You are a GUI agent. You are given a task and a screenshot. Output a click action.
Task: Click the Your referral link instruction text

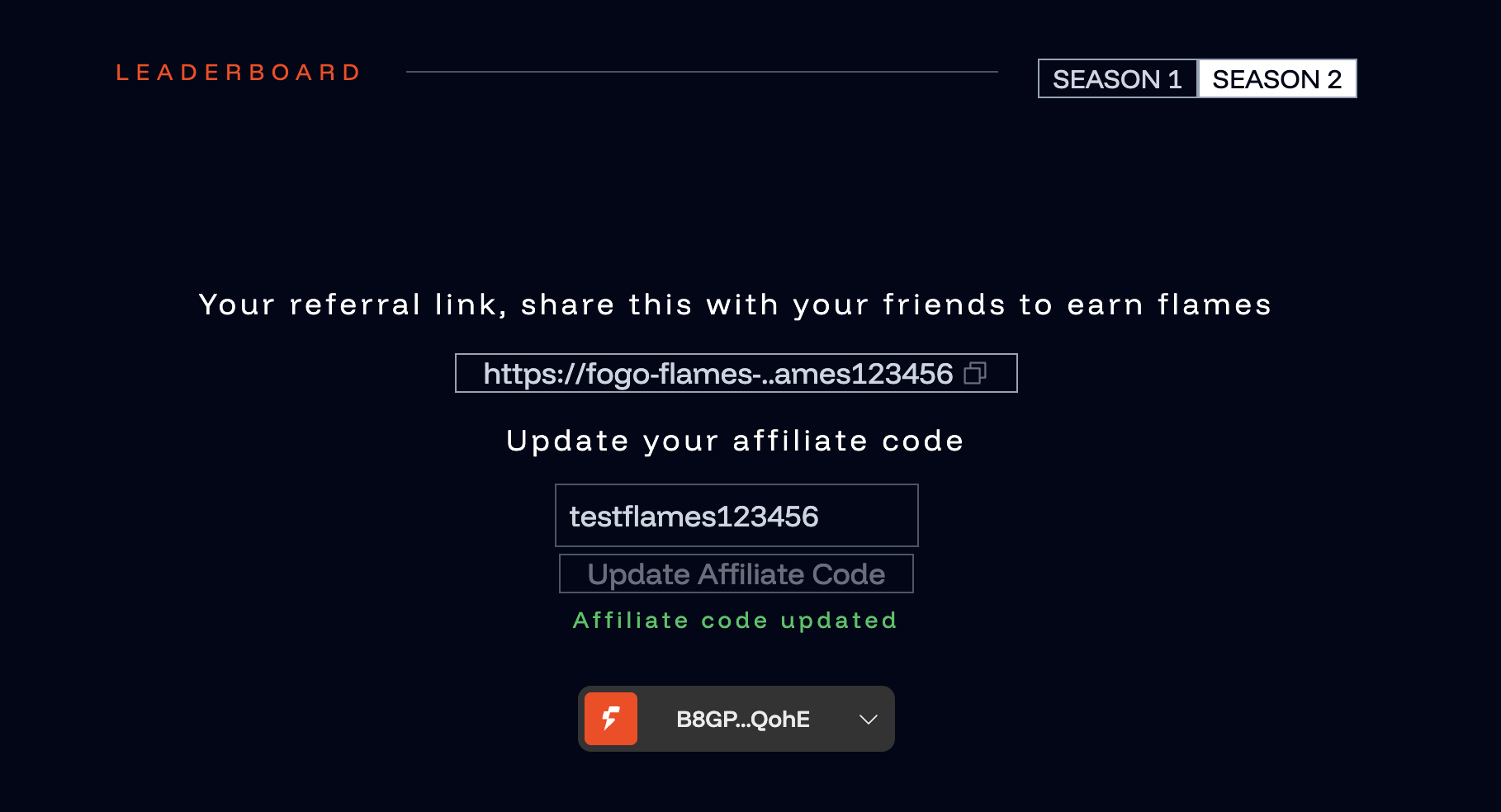click(735, 304)
